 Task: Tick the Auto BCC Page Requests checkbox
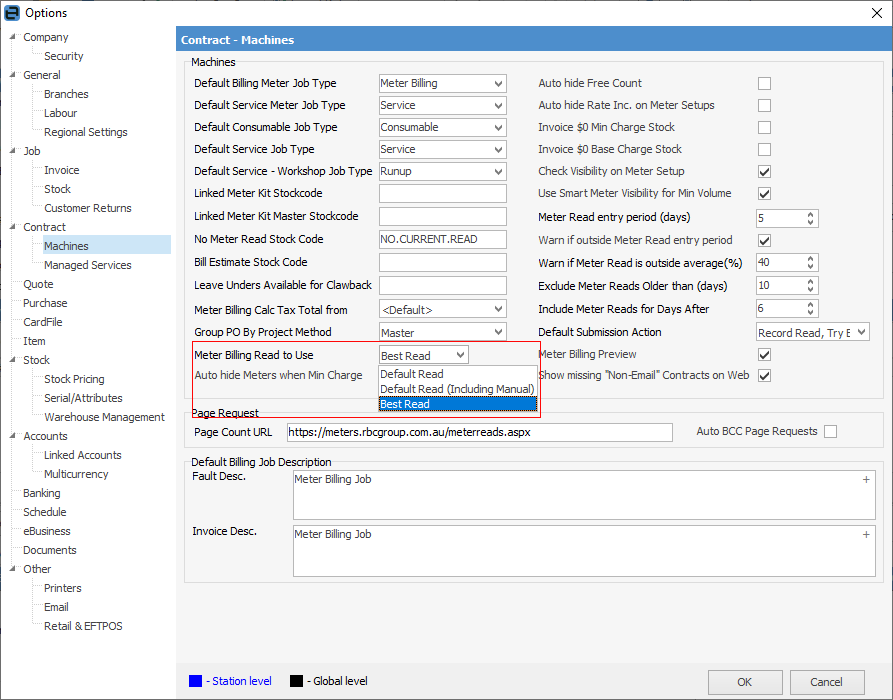pyautogui.click(x=830, y=432)
